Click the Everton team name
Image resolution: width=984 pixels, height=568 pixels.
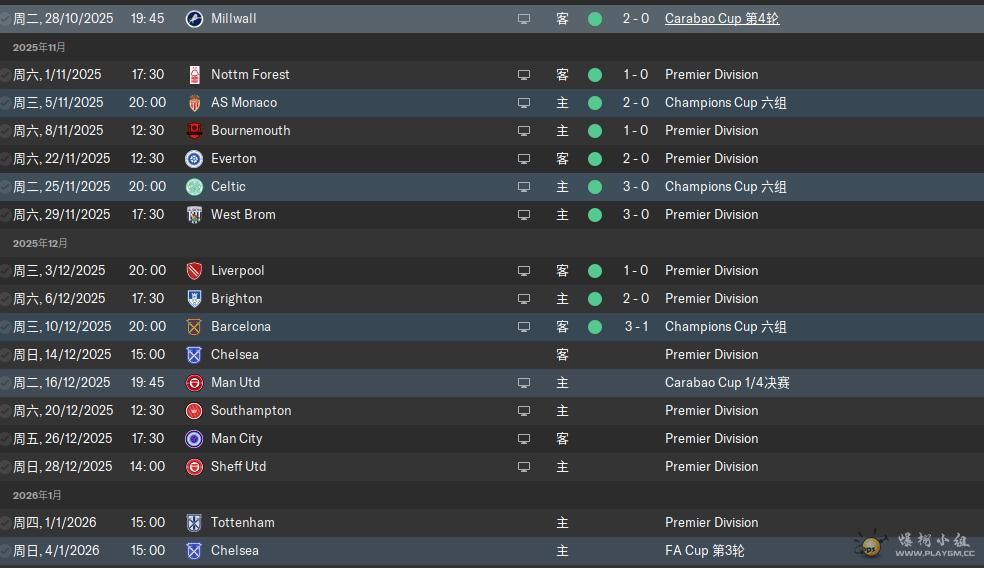click(233, 159)
